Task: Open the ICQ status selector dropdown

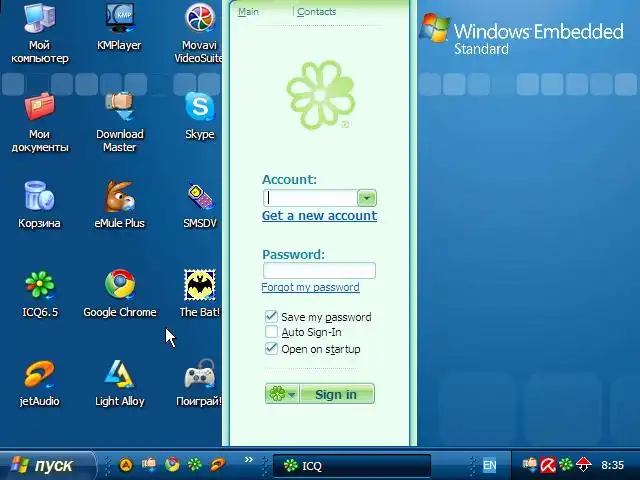Action: click(282, 394)
